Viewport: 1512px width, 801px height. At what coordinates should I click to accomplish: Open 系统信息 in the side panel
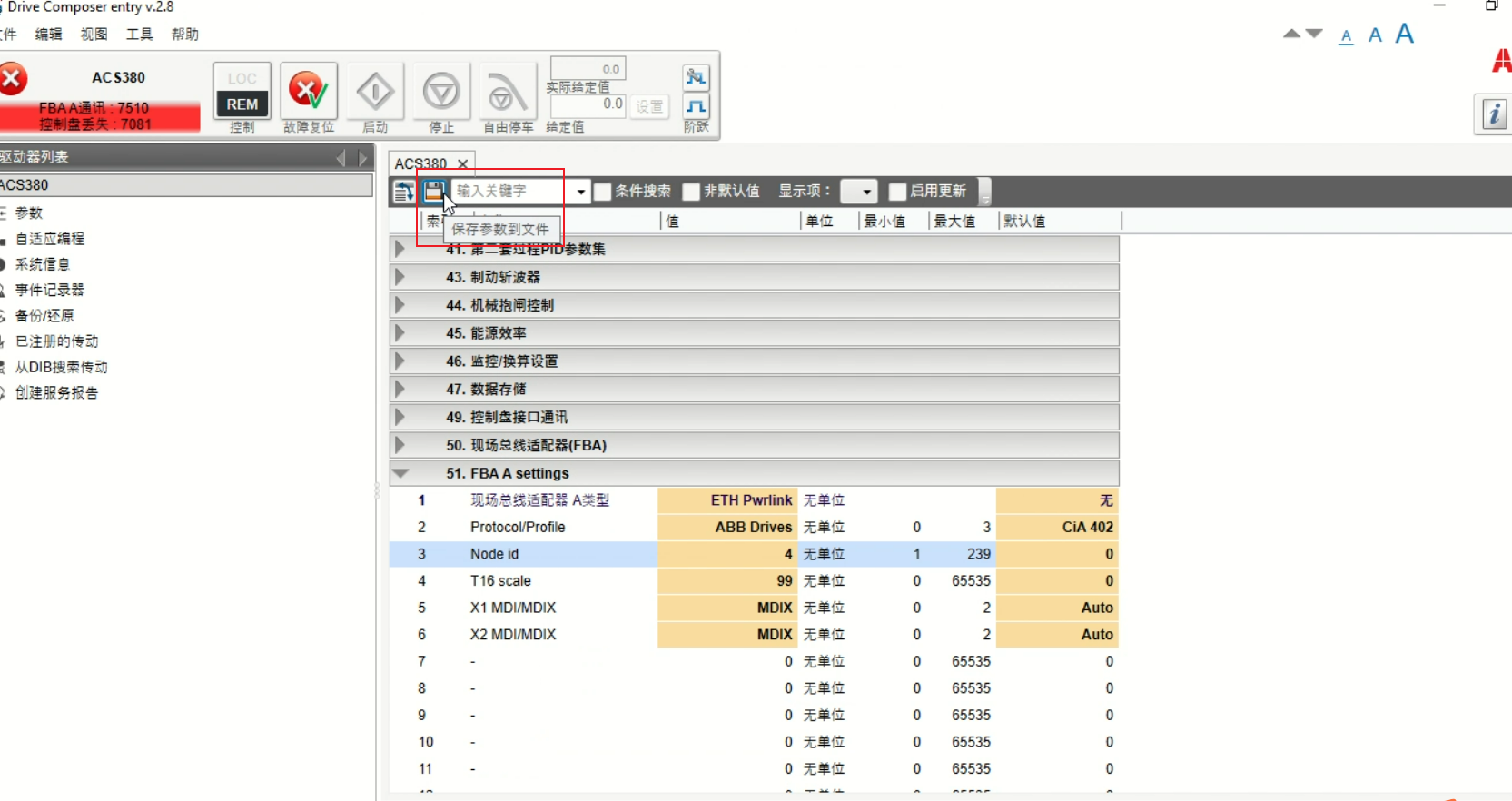click(43, 264)
